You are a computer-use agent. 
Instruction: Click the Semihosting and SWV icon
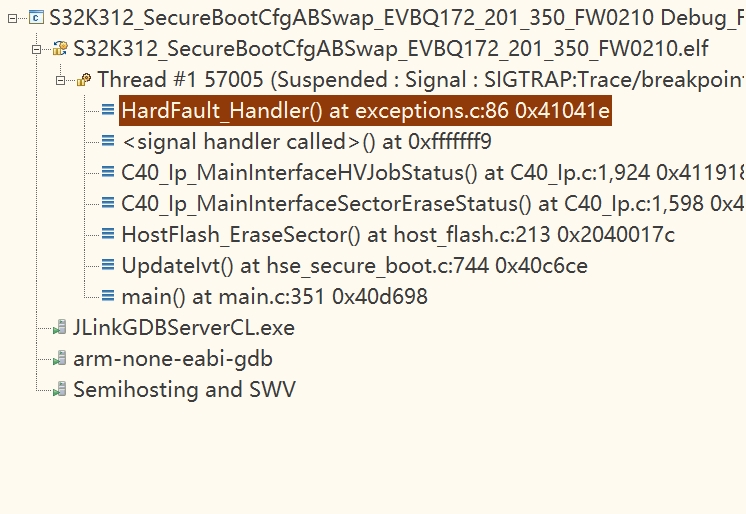pos(60,389)
